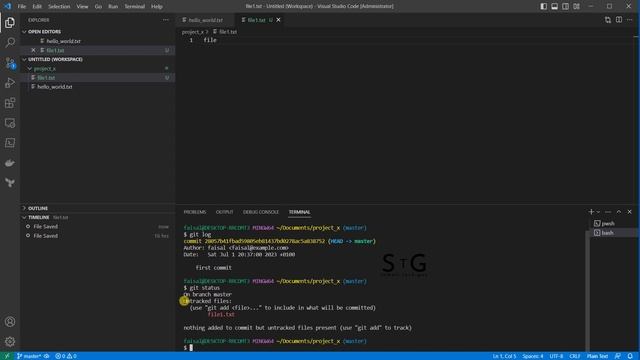Switch to the Problems panel tab

point(195,212)
